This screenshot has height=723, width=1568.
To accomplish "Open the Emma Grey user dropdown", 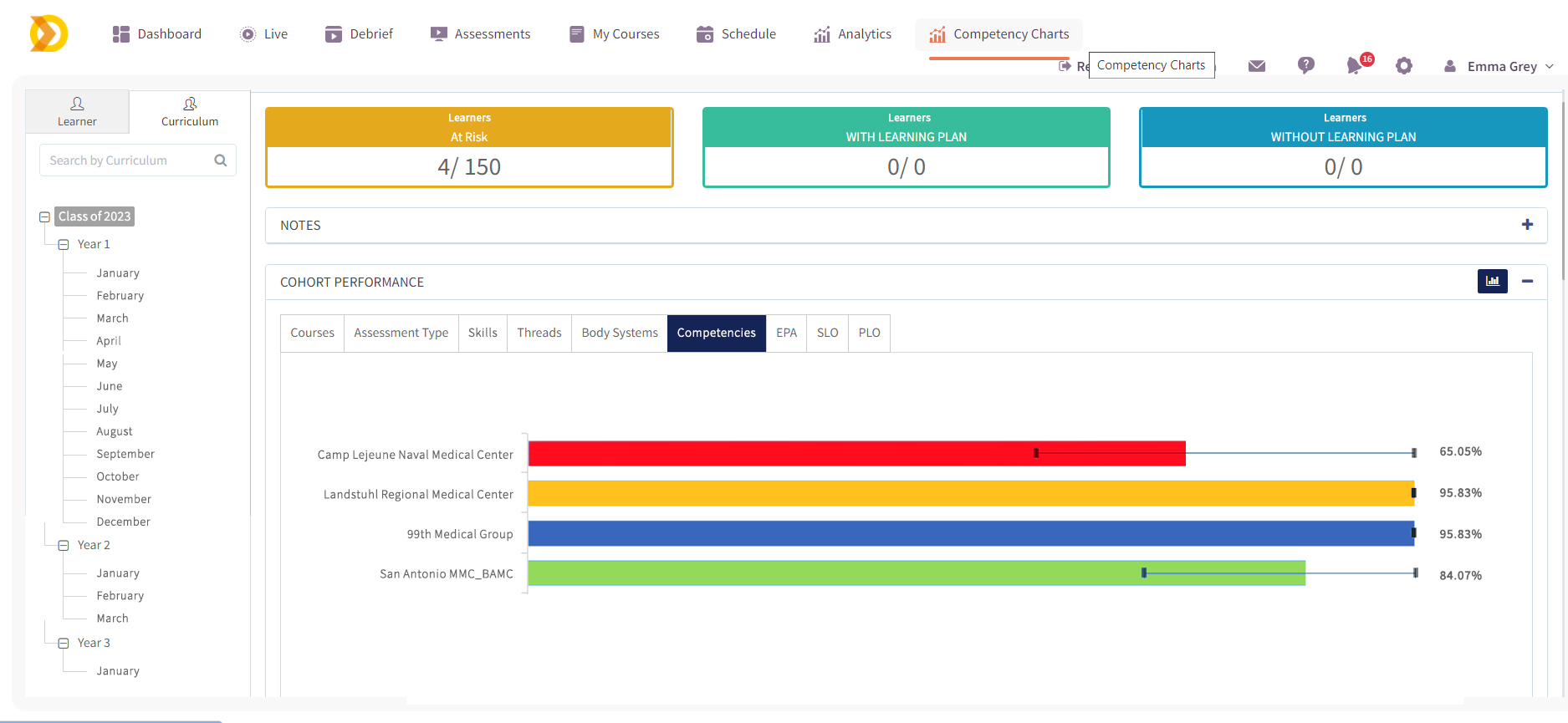I will 1502,67.
